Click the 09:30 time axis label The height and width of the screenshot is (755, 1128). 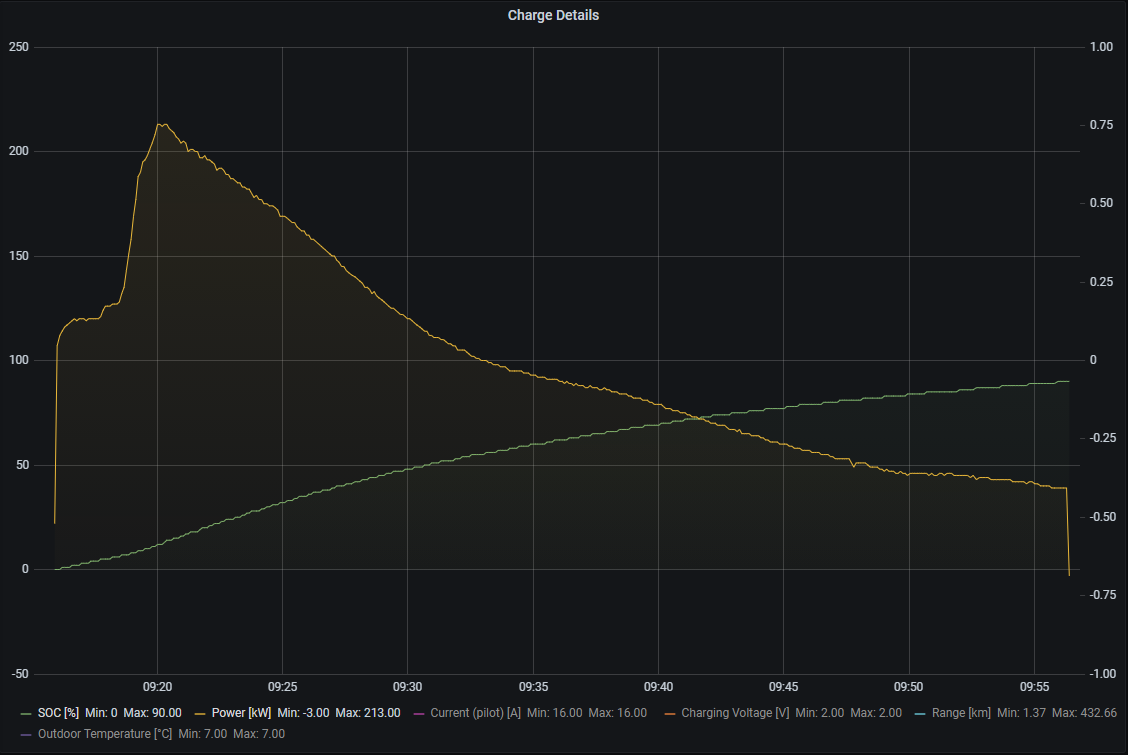[408, 686]
